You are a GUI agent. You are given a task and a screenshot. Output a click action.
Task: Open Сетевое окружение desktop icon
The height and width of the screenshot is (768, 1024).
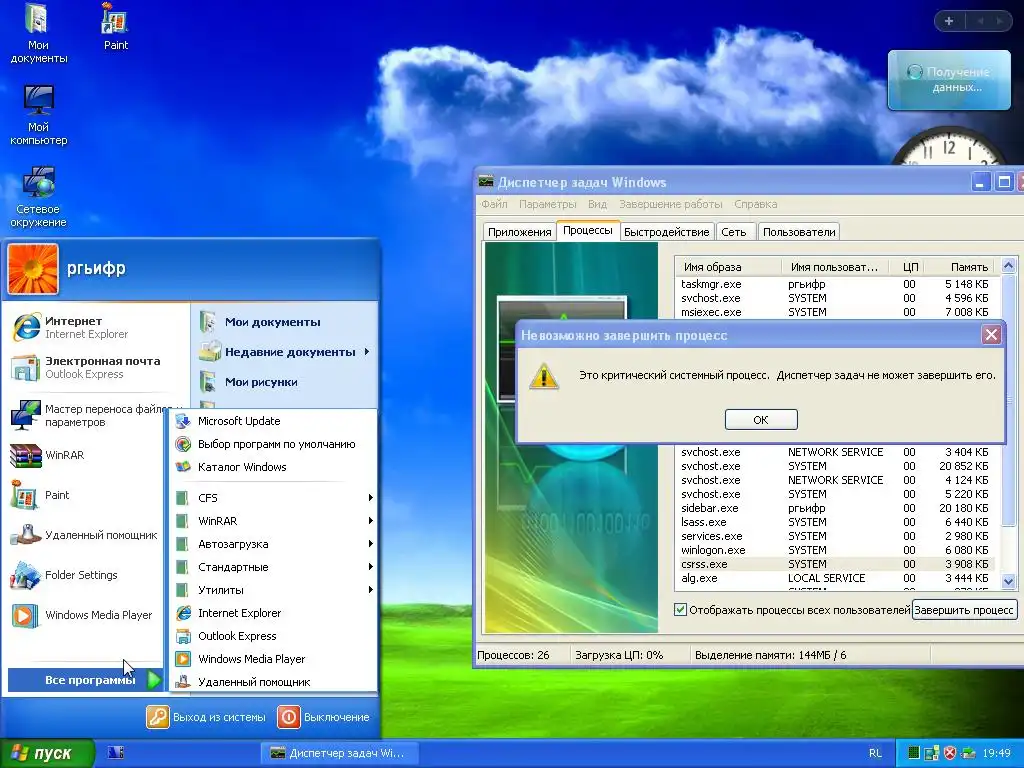(x=38, y=196)
